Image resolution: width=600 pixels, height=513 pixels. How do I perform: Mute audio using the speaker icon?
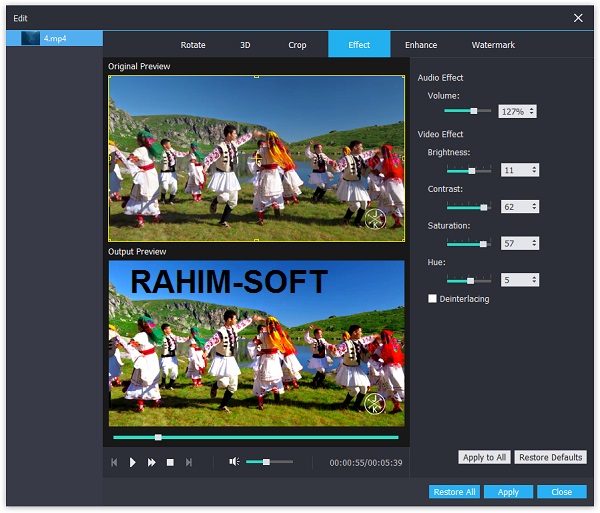[x=234, y=462]
